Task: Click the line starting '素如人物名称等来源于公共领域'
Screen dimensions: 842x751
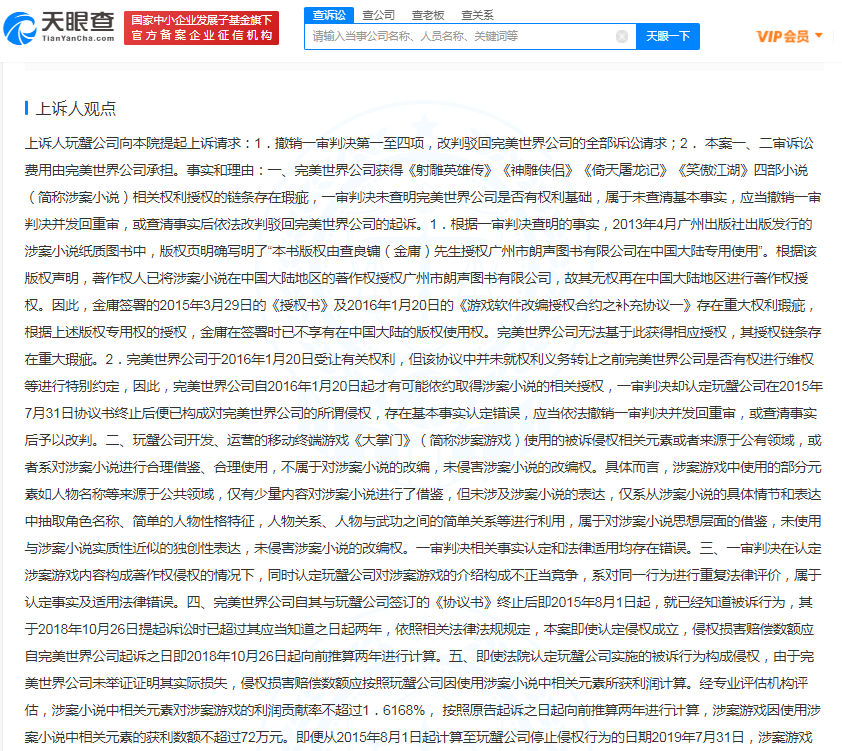Action: tap(423, 494)
